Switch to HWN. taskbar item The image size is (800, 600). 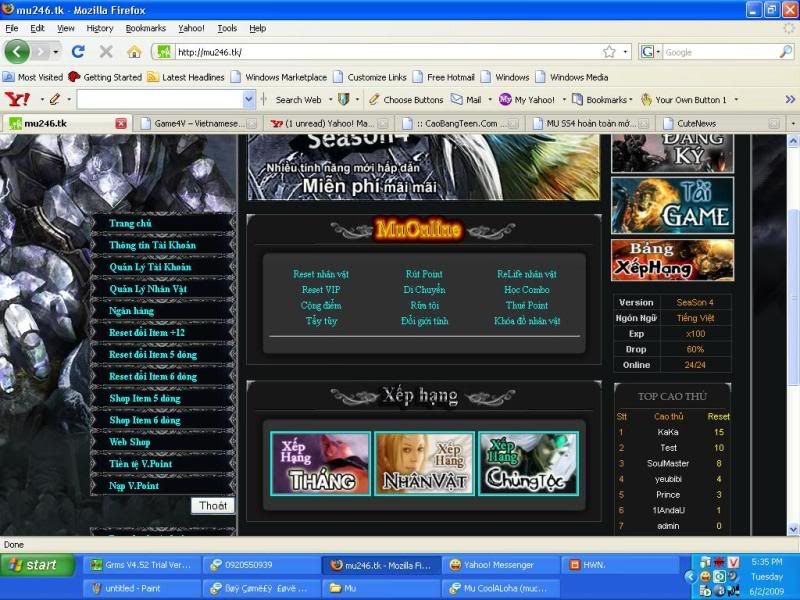pyautogui.click(x=620, y=565)
